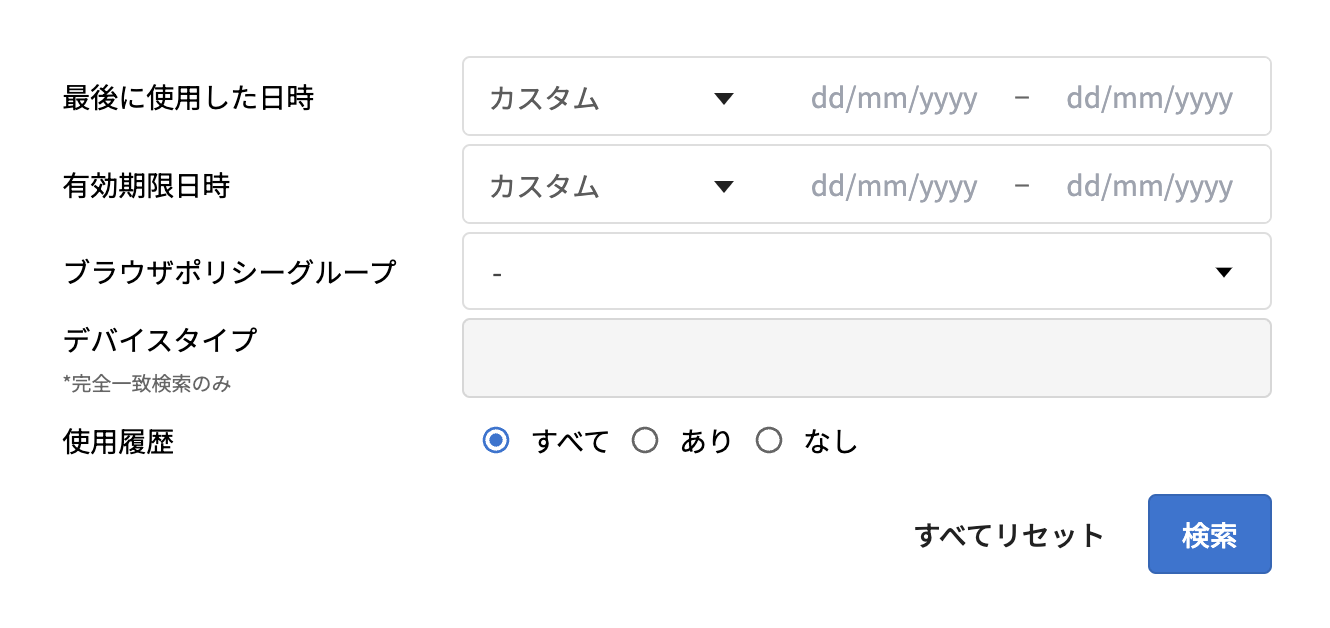
Task: Click the カスタム label text in the top selector
Action: tap(545, 96)
